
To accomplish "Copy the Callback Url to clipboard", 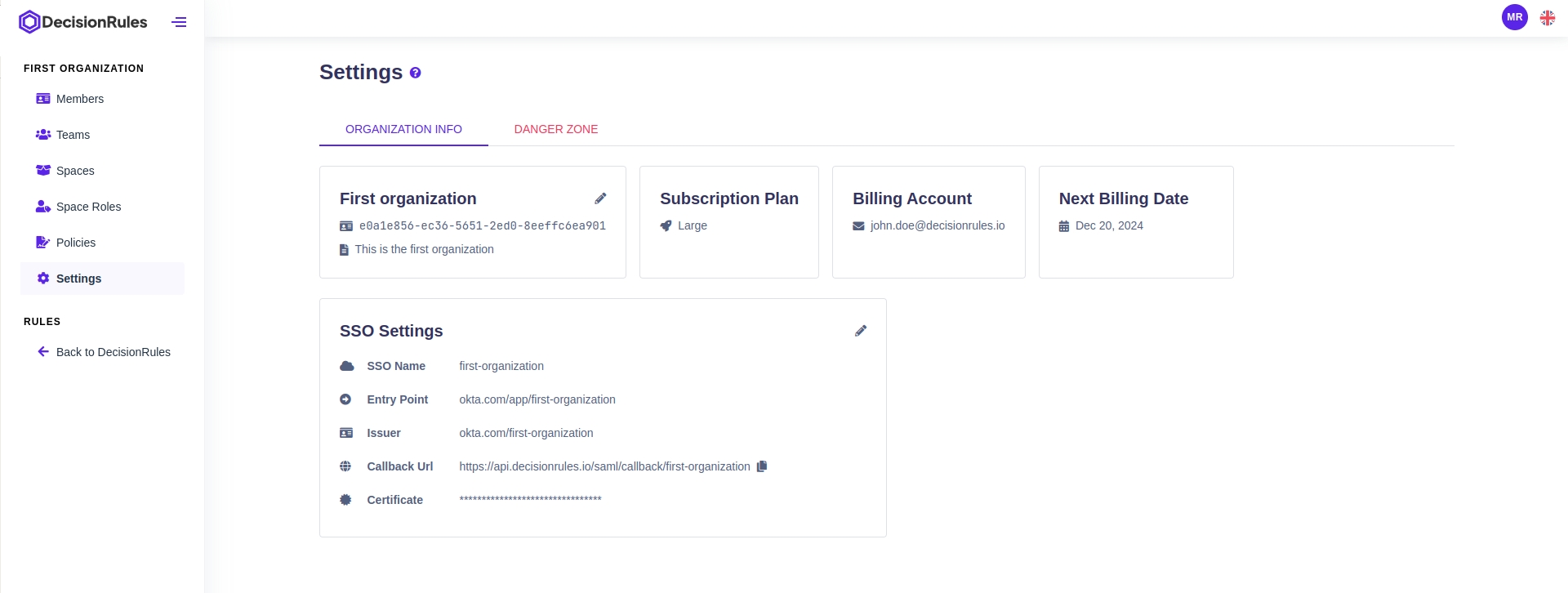I will (762, 466).
